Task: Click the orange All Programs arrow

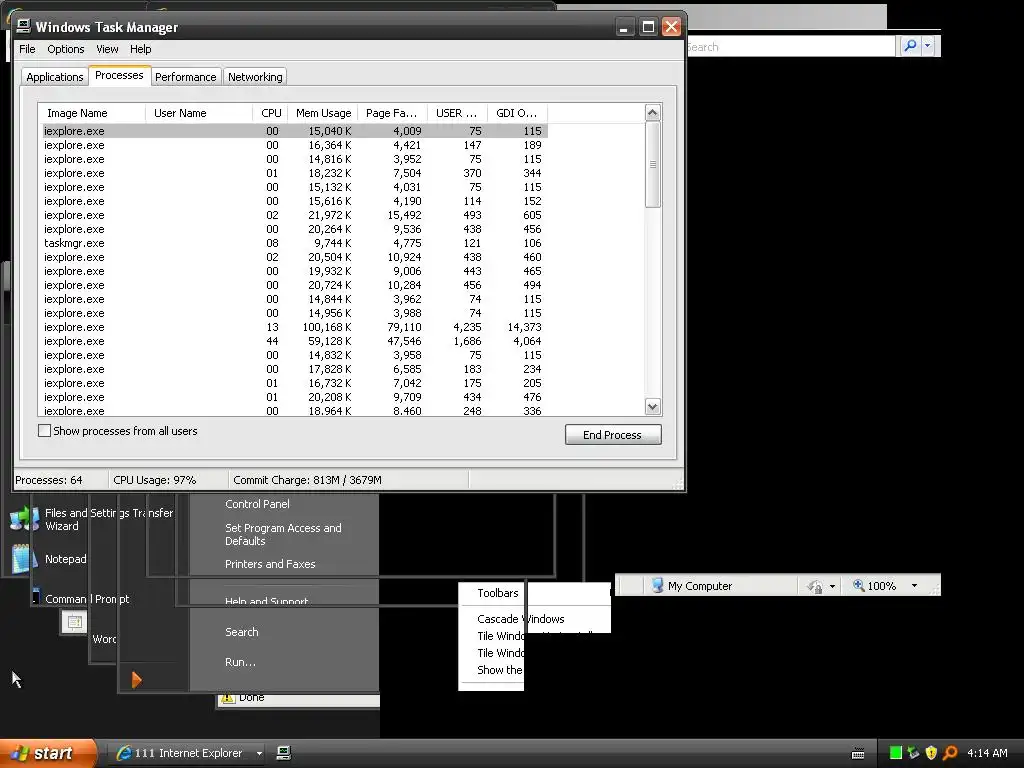Action: [136, 680]
